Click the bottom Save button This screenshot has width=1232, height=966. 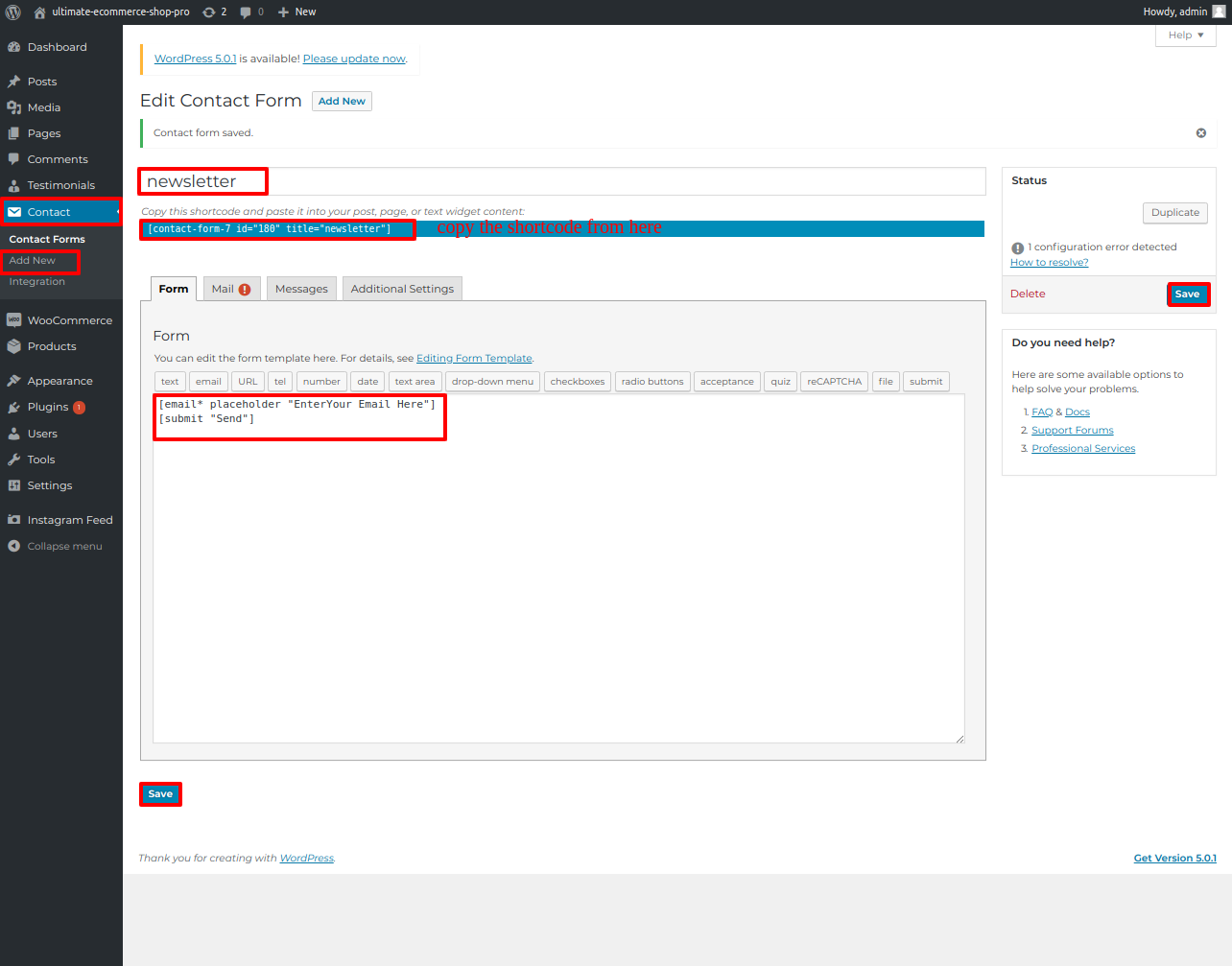click(x=160, y=794)
